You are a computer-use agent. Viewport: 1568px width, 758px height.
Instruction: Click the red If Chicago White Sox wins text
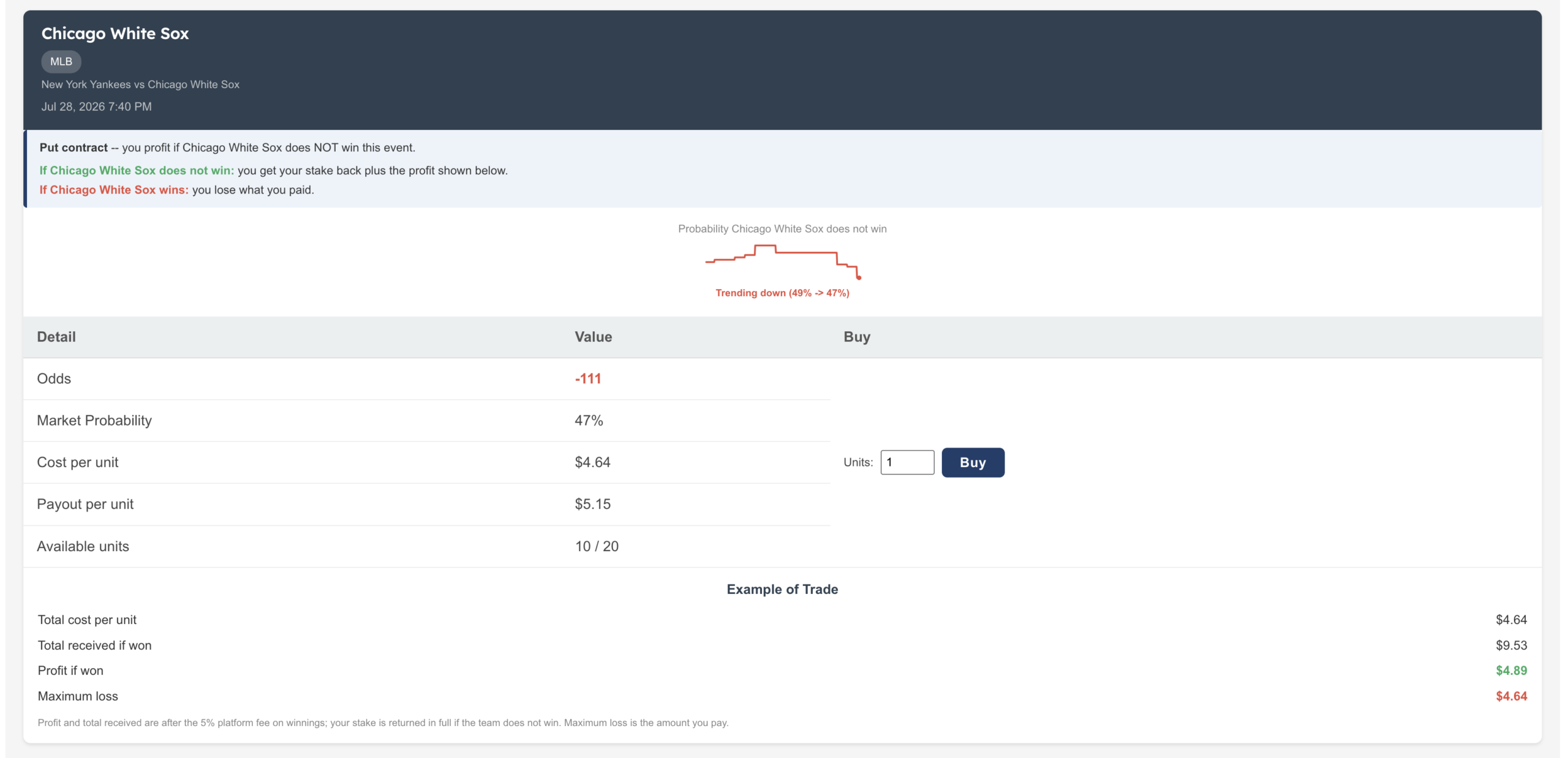tap(114, 190)
